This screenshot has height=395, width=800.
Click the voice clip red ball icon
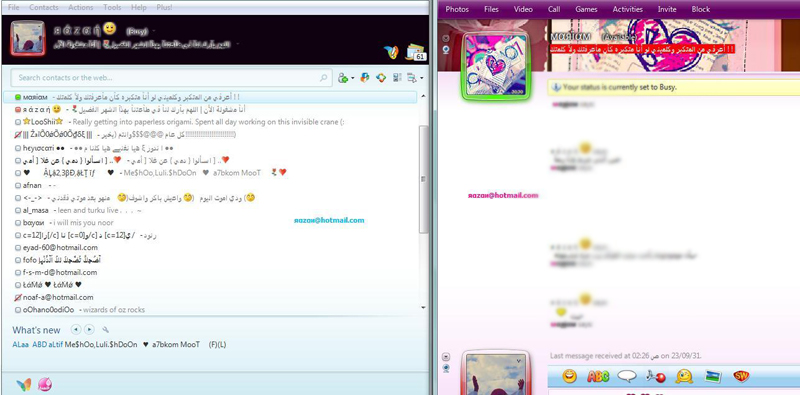pos(656,377)
